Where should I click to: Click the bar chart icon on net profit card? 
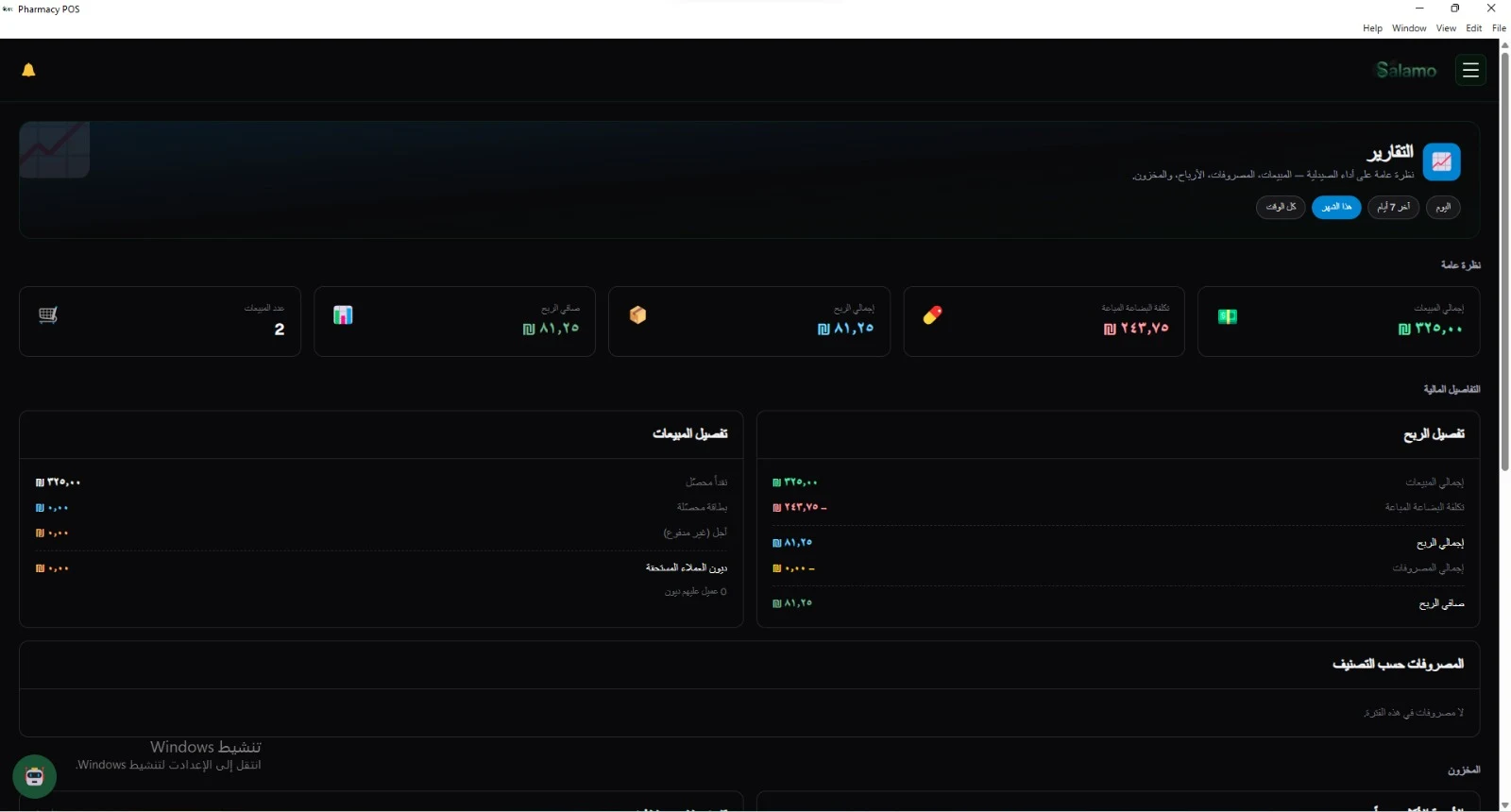pos(343,315)
